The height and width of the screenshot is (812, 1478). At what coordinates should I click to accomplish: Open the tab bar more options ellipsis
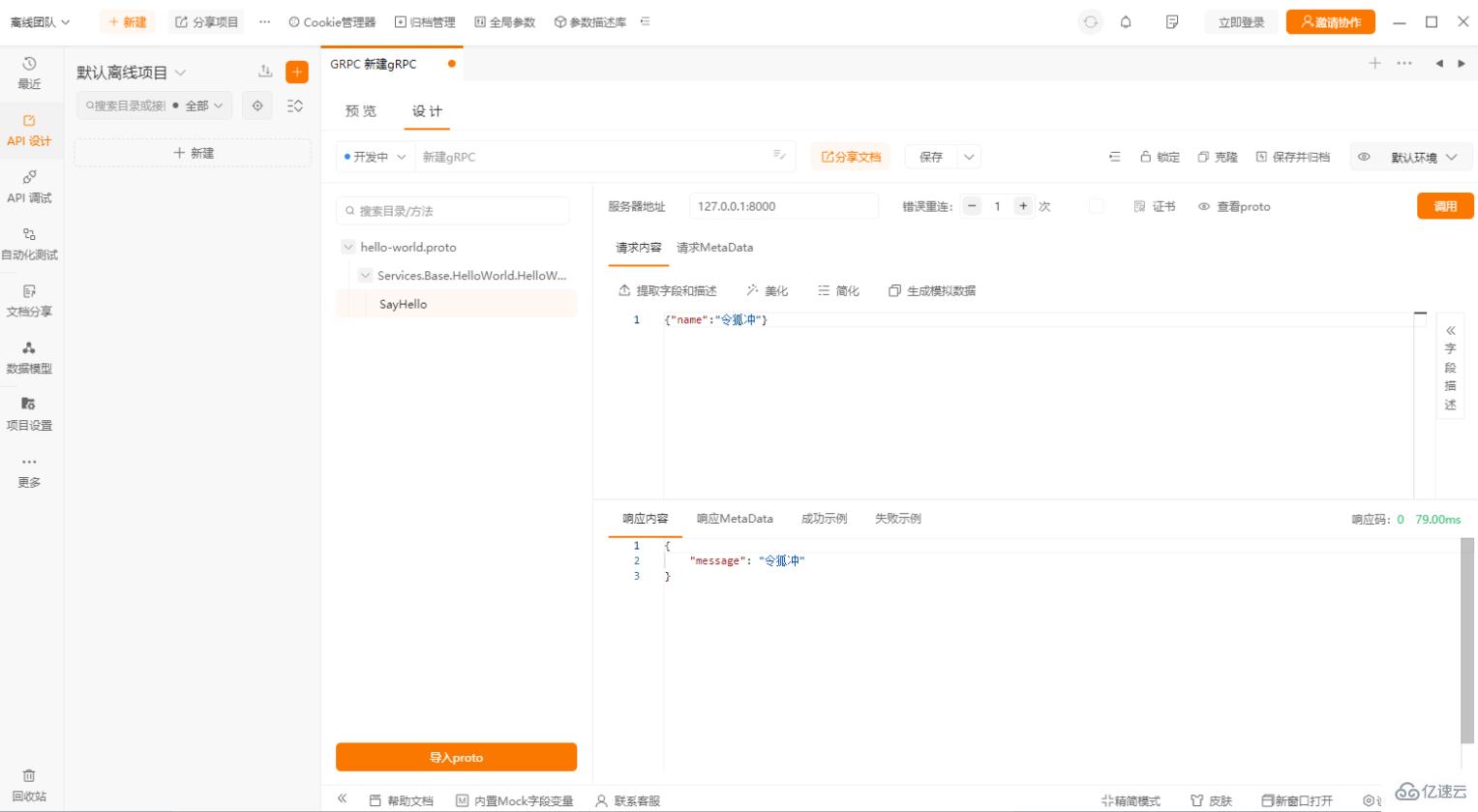pos(1404,63)
